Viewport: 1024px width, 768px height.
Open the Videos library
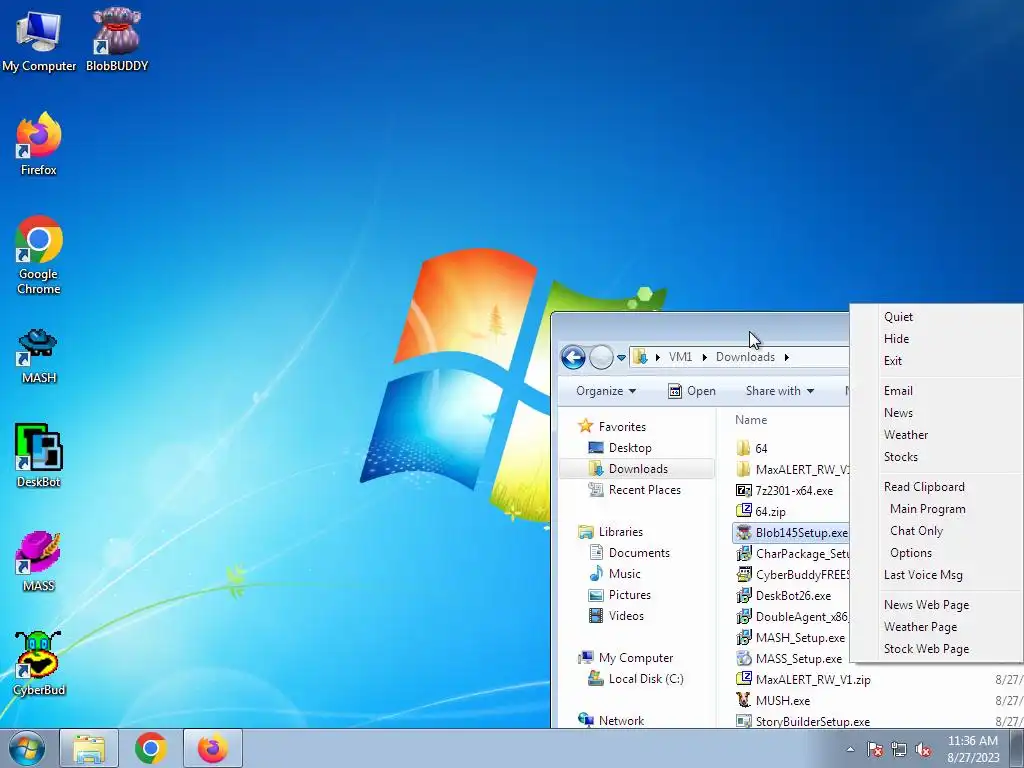pyautogui.click(x=626, y=615)
